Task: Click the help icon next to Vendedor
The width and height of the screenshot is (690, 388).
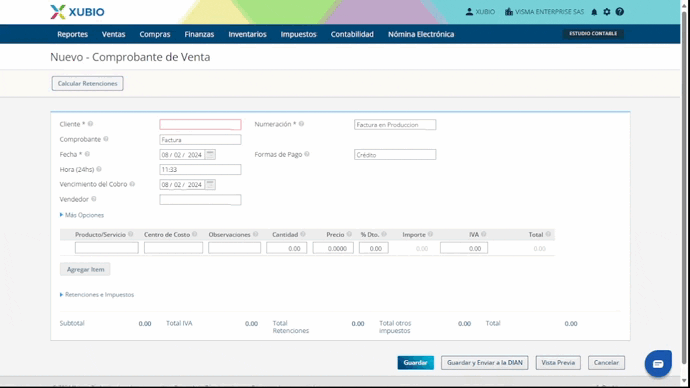Action: [x=94, y=199]
